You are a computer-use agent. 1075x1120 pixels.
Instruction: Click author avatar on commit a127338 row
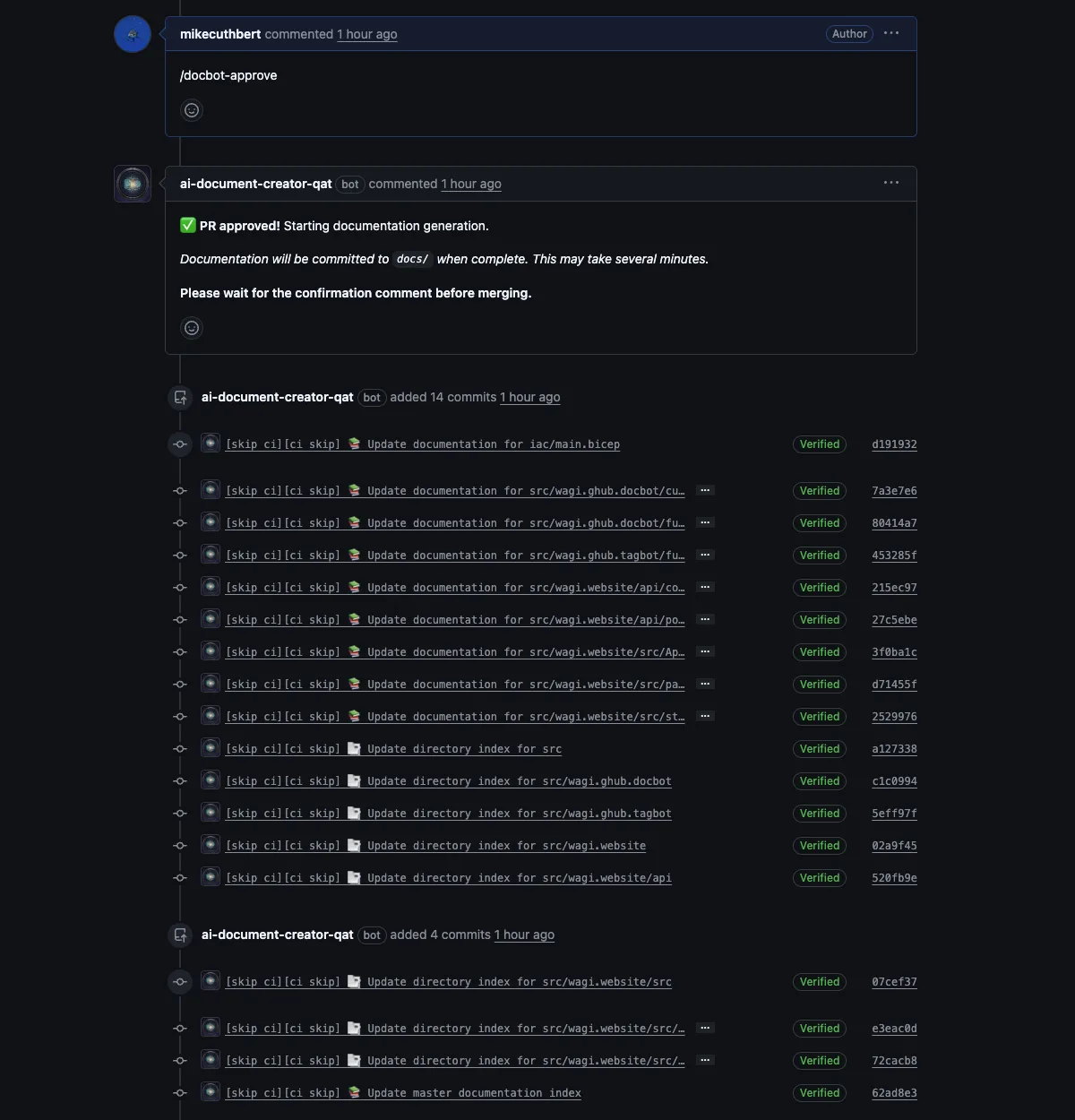[x=211, y=747]
